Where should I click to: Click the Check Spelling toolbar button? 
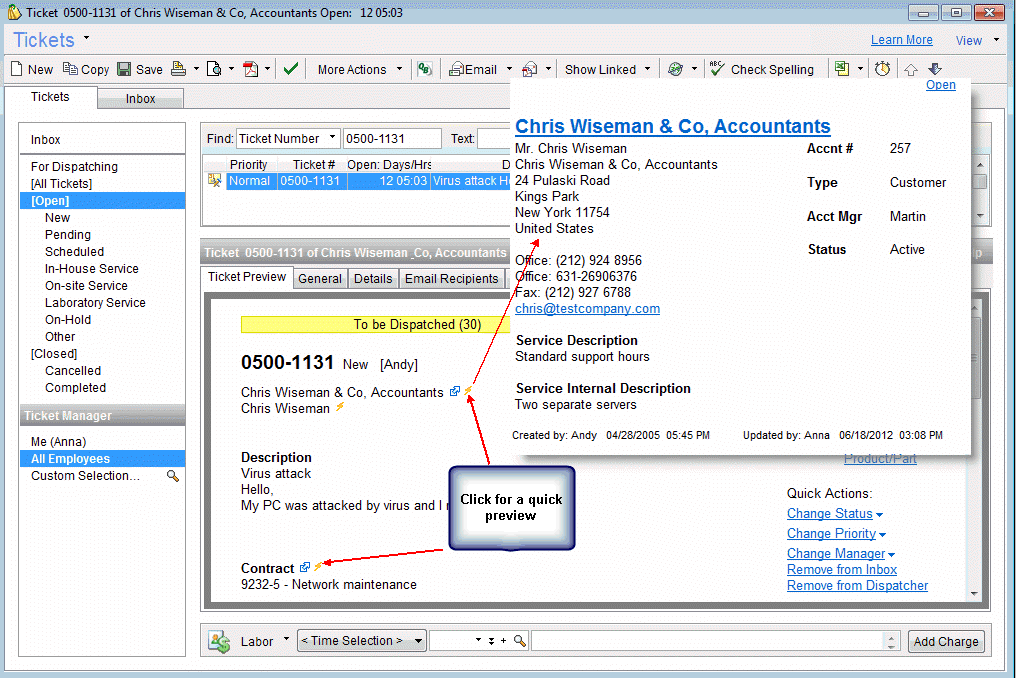point(761,69)
